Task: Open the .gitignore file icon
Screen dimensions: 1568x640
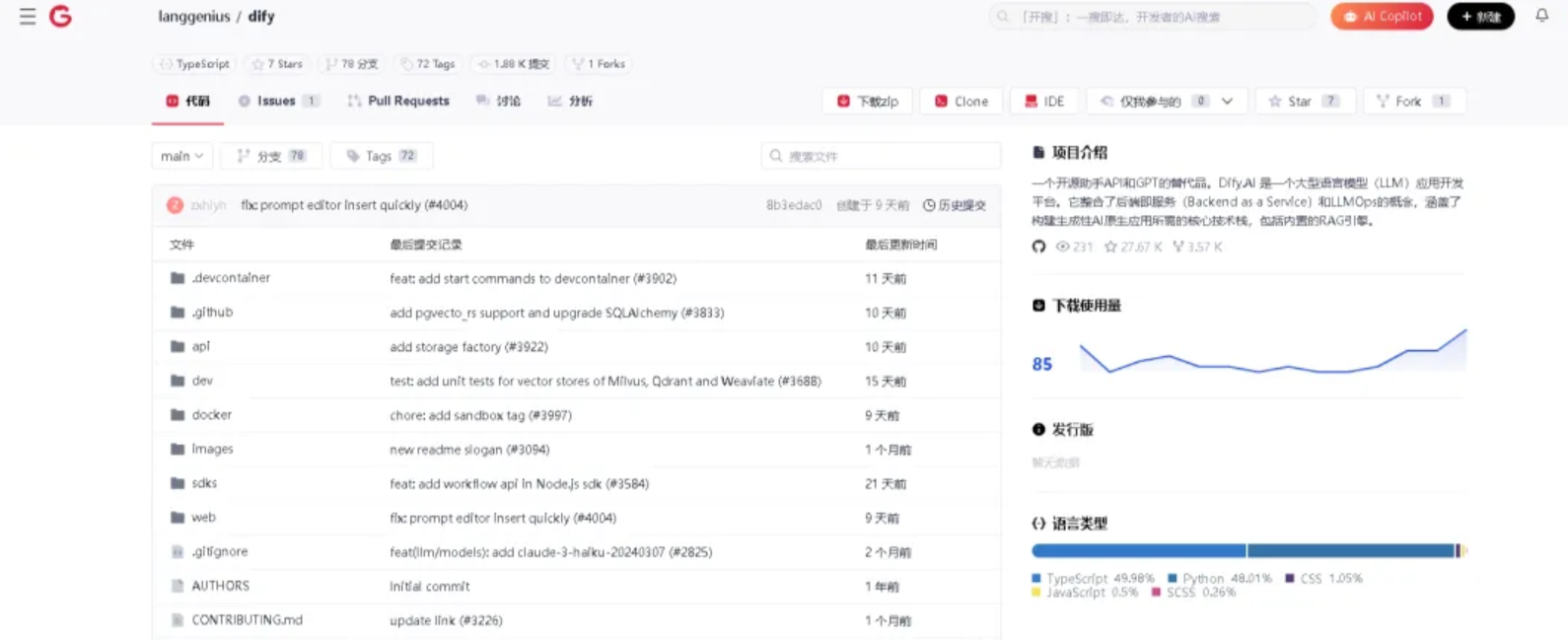Action: [x=178, y=551]
